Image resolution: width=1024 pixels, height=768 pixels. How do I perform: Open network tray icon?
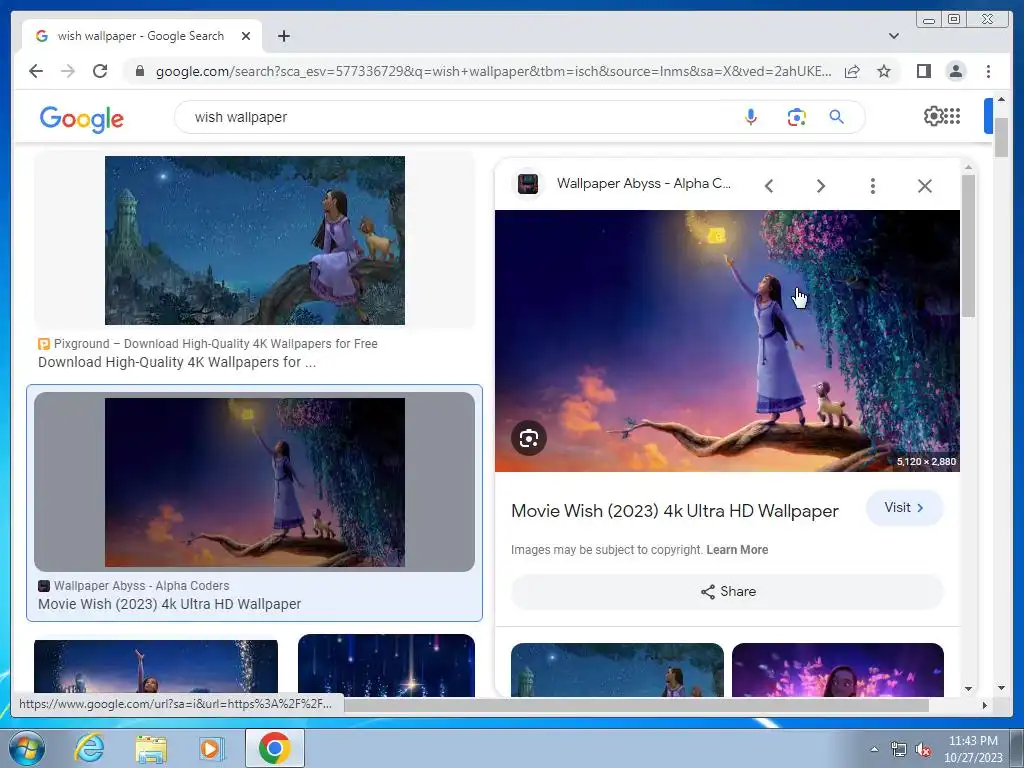[x=899, y=750]
